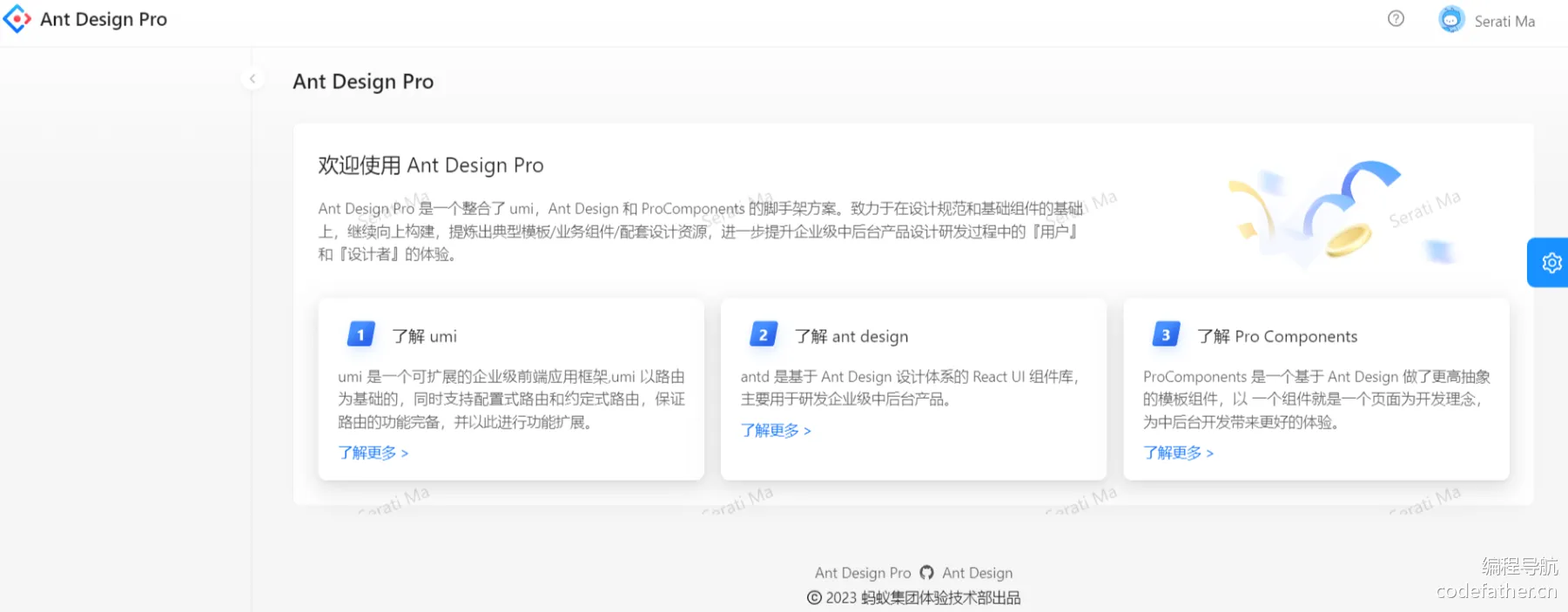Select the 了解 umi card title
Image resolution: width=1568 pixels, height=612 pixels.
pyautogui.click(x=424, y=336)
